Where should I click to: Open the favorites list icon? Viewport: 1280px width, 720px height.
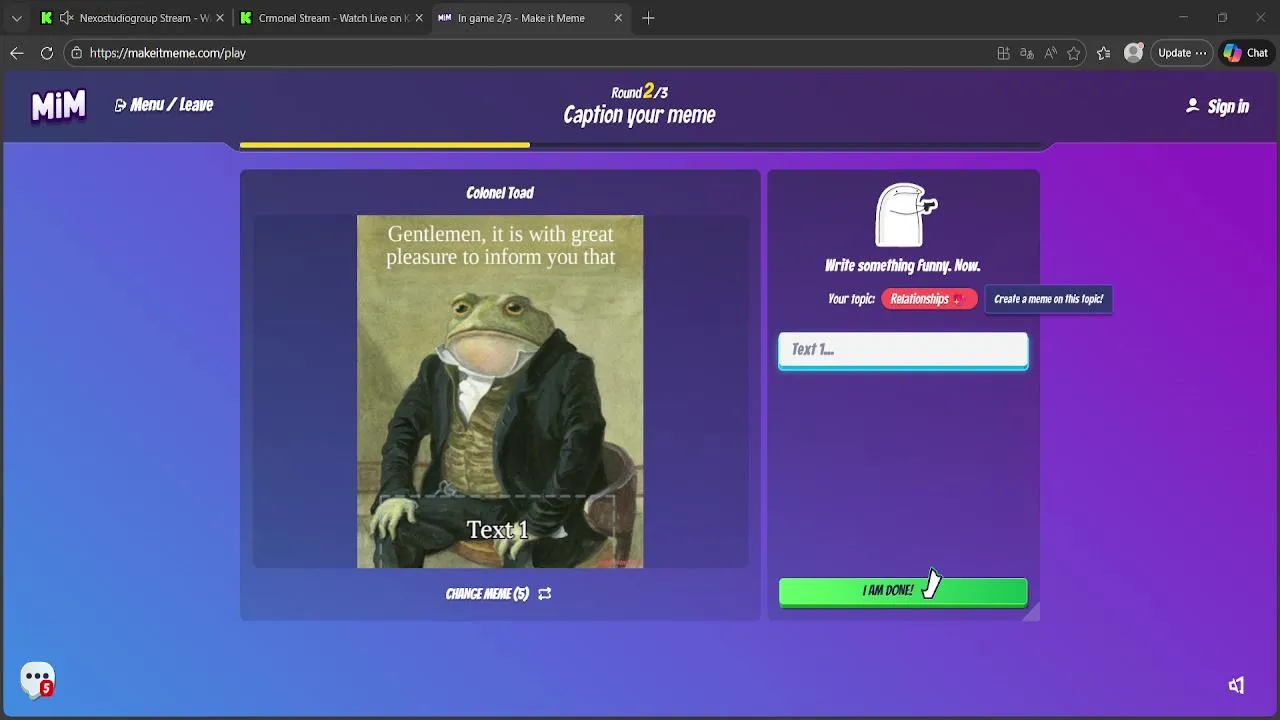pos(1104,53)
